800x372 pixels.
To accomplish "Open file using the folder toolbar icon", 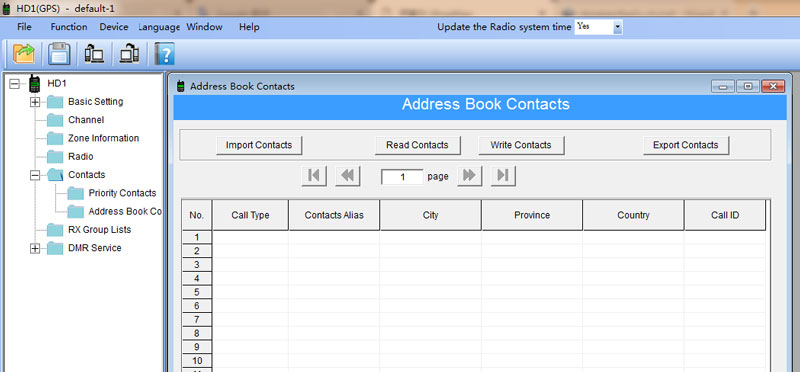I will pyautogui.click(x=23, y=53).
